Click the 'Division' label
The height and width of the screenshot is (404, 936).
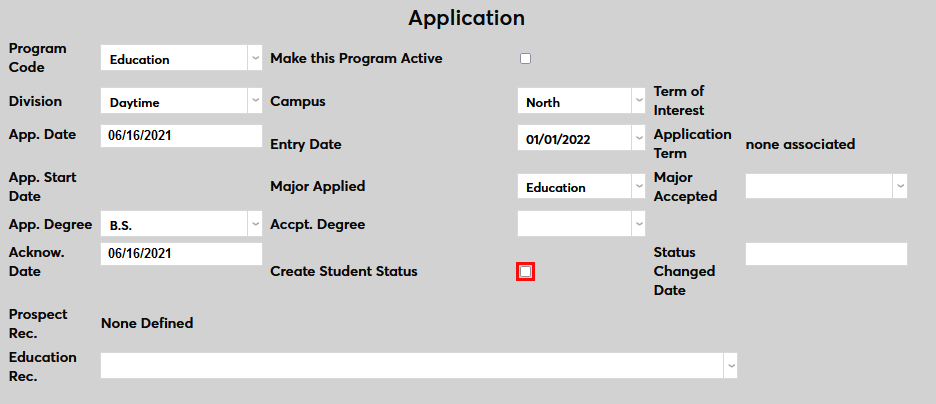point(35,101)
